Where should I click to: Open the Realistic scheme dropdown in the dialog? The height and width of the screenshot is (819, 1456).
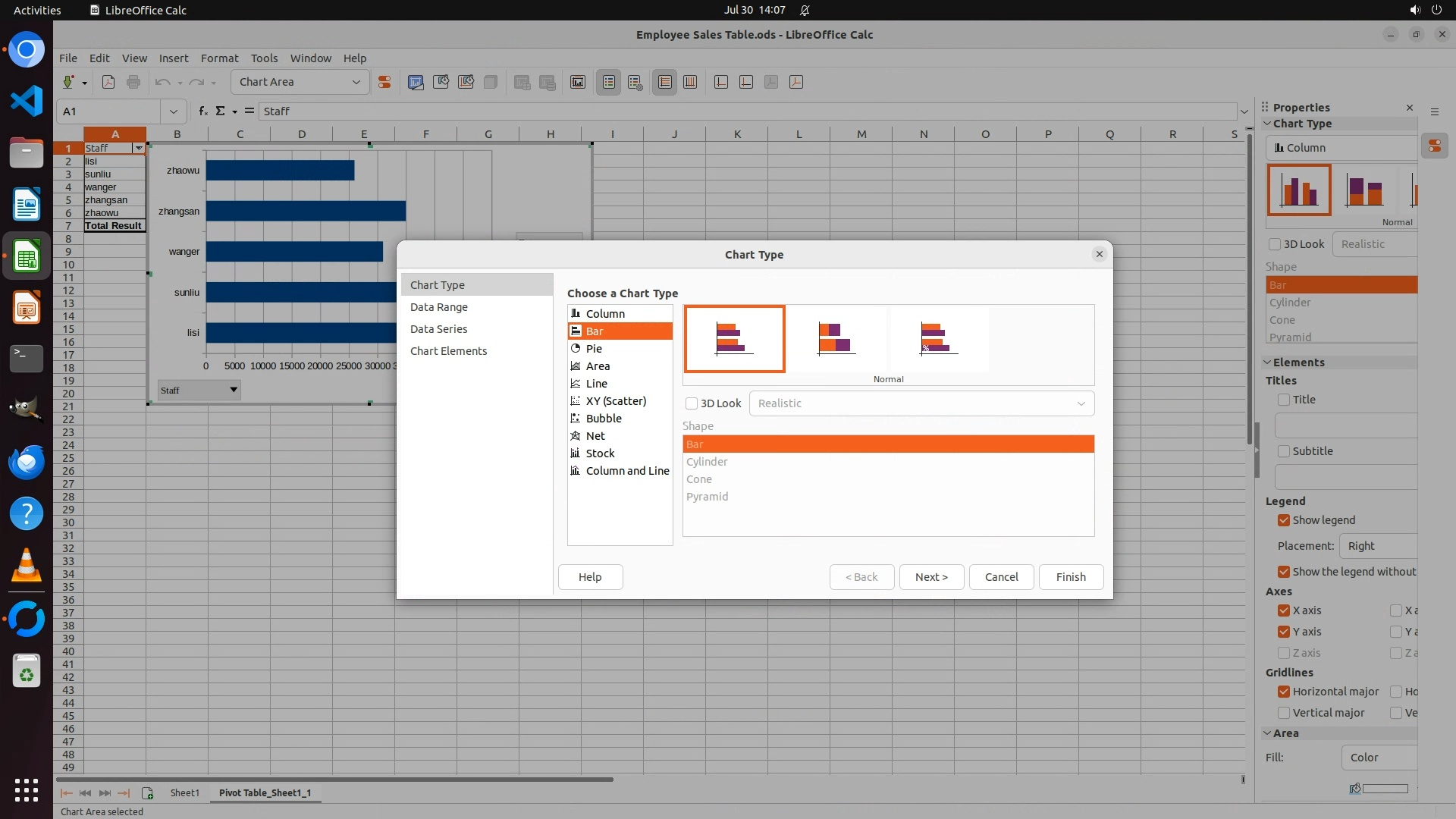coord(921,403)
